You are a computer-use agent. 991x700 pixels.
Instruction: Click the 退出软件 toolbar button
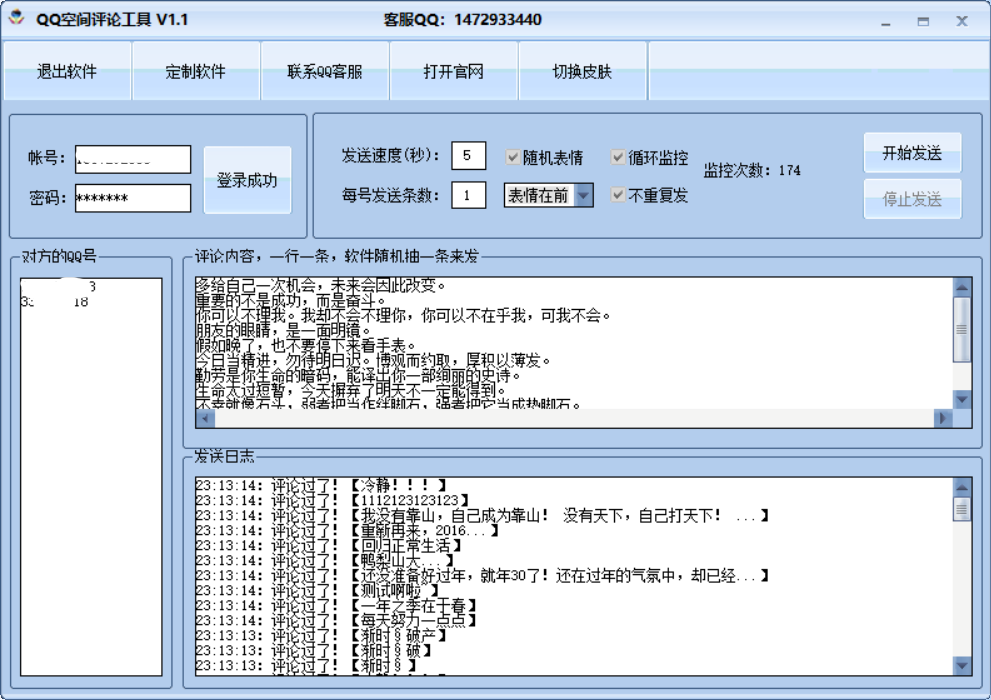[x=67, y=71]
